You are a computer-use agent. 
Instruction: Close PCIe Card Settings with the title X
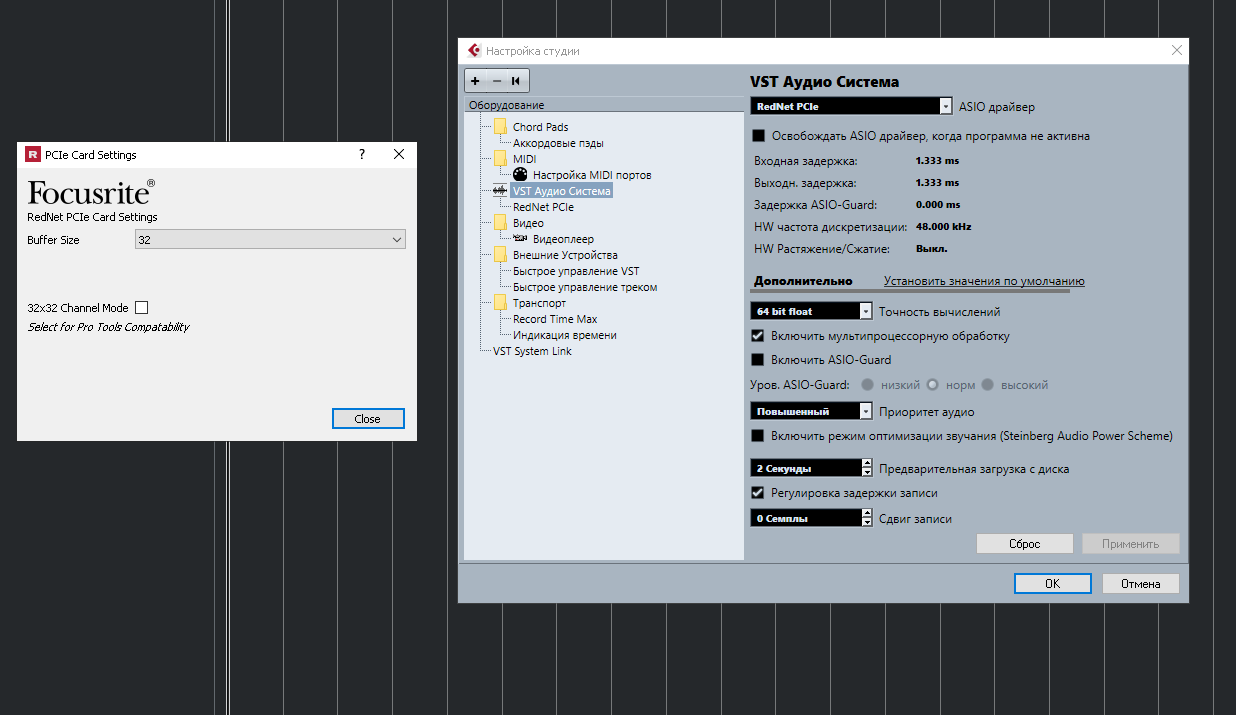pos(398,155)
